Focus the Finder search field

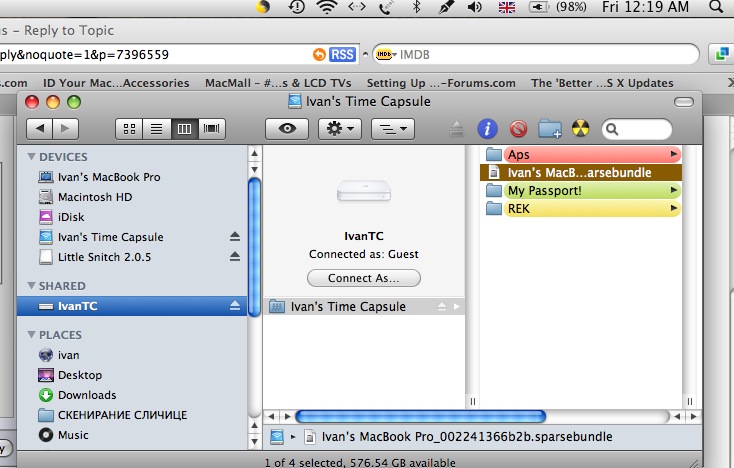point(637,129)
